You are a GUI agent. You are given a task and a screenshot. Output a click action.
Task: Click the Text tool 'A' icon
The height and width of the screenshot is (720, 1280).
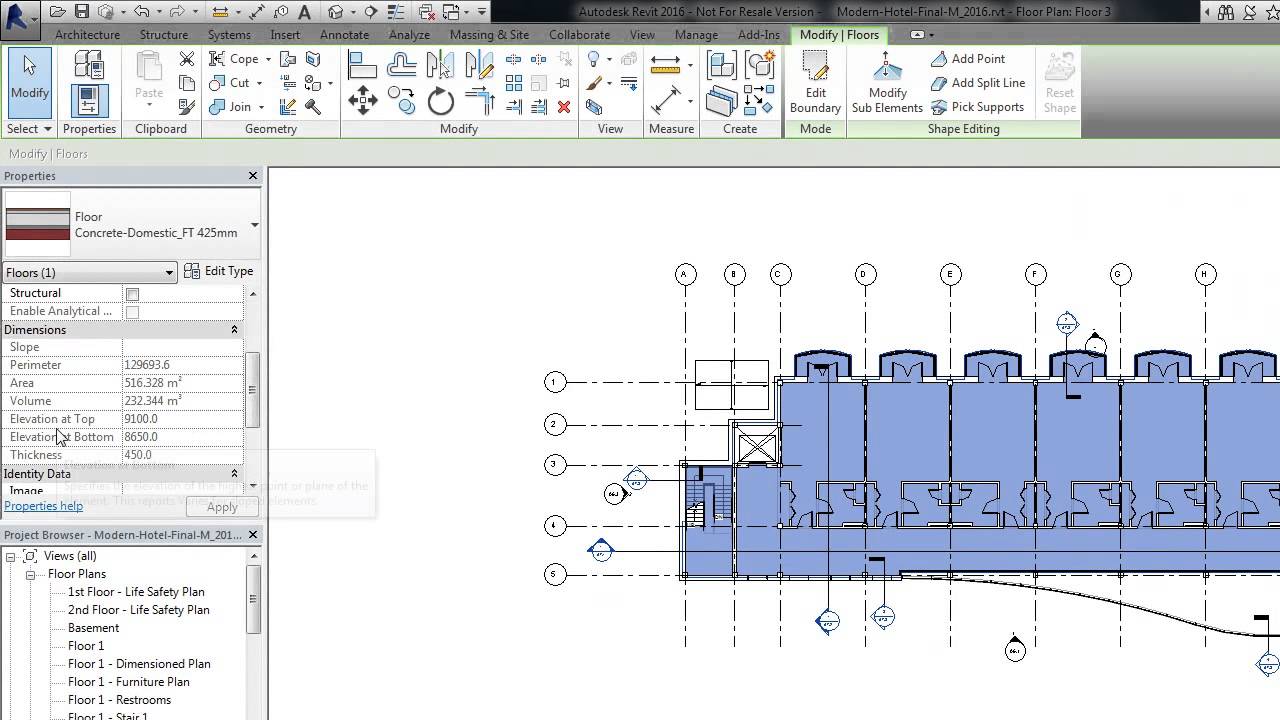[304, 12]
